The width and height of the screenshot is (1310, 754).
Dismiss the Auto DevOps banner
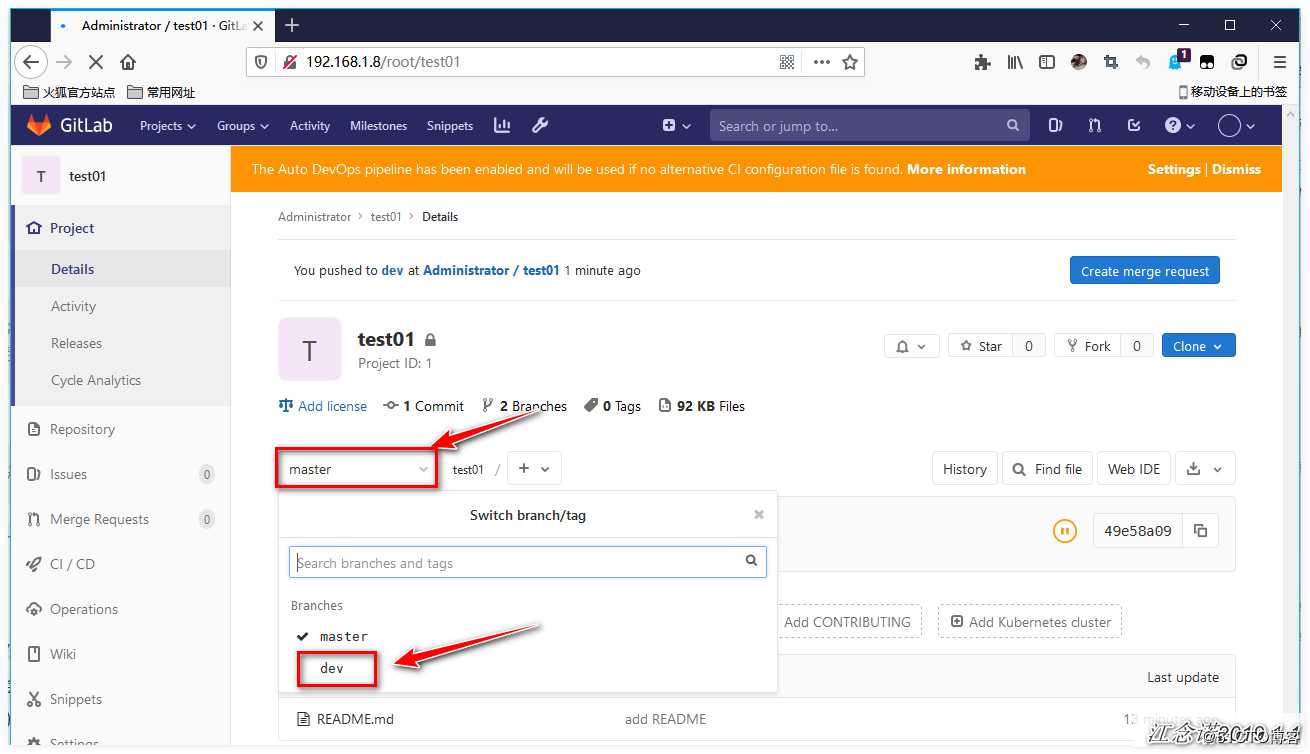[1236, 169]
